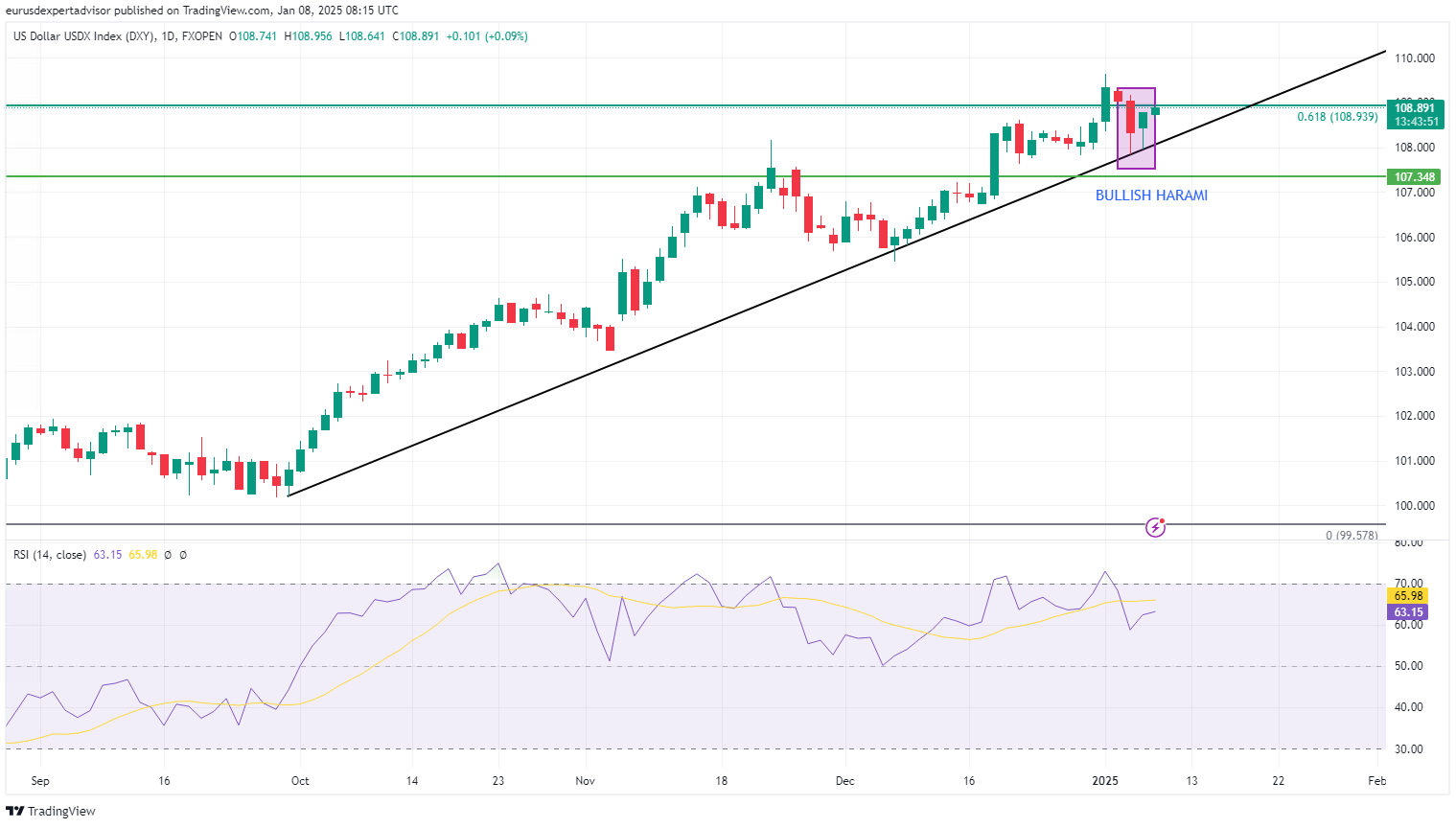1456x828 pixels.
Task: Click the 100.000 price axis label
Action: pyautogui.click(x=1415, y=506)
